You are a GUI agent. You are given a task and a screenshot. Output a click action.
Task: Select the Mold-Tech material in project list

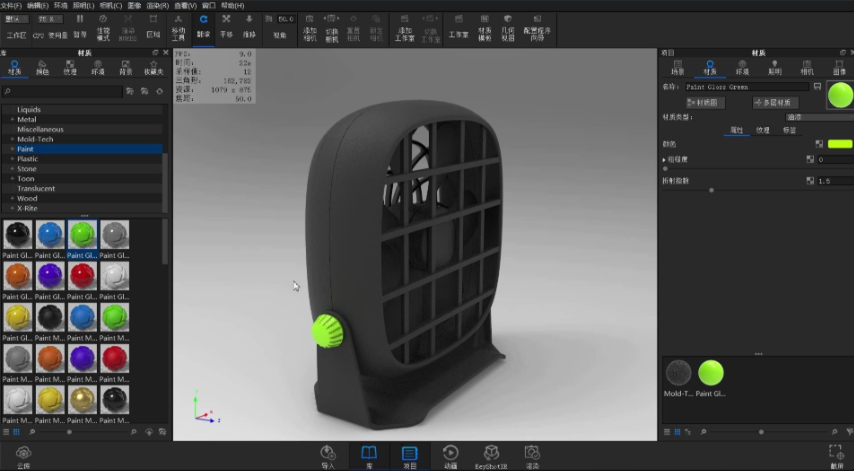(x=678, y=374)
